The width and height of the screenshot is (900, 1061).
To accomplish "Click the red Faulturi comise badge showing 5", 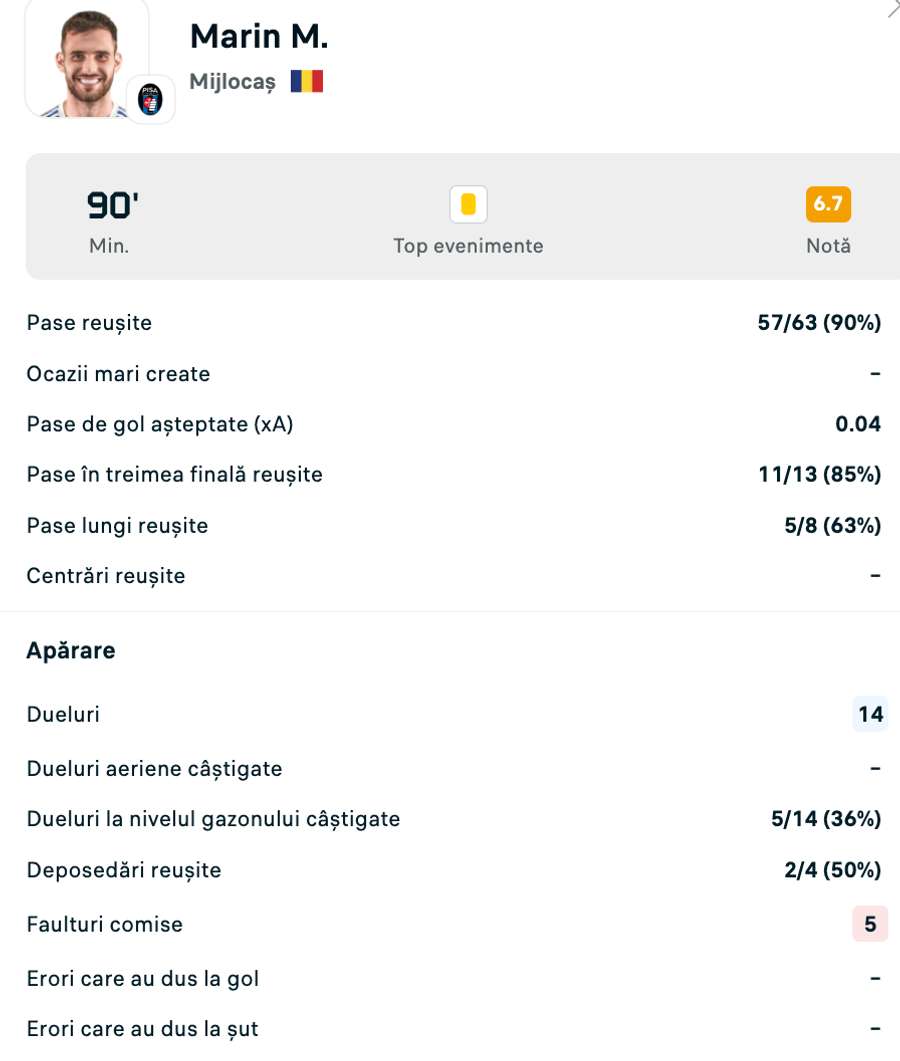I will coord(870,924).
